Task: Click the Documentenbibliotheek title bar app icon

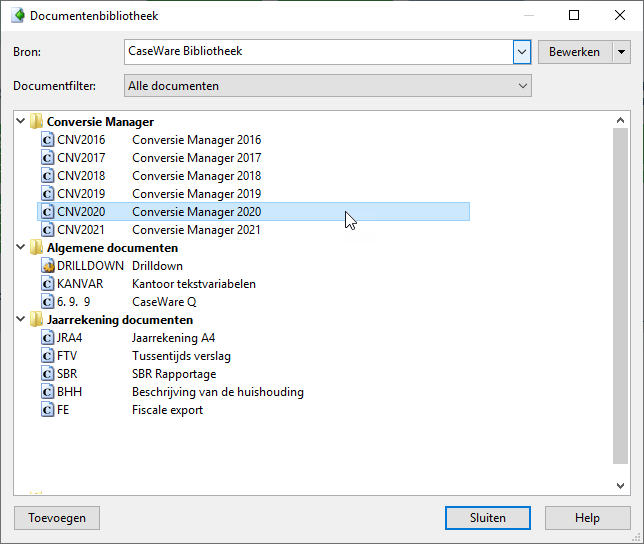Action: 18,16
